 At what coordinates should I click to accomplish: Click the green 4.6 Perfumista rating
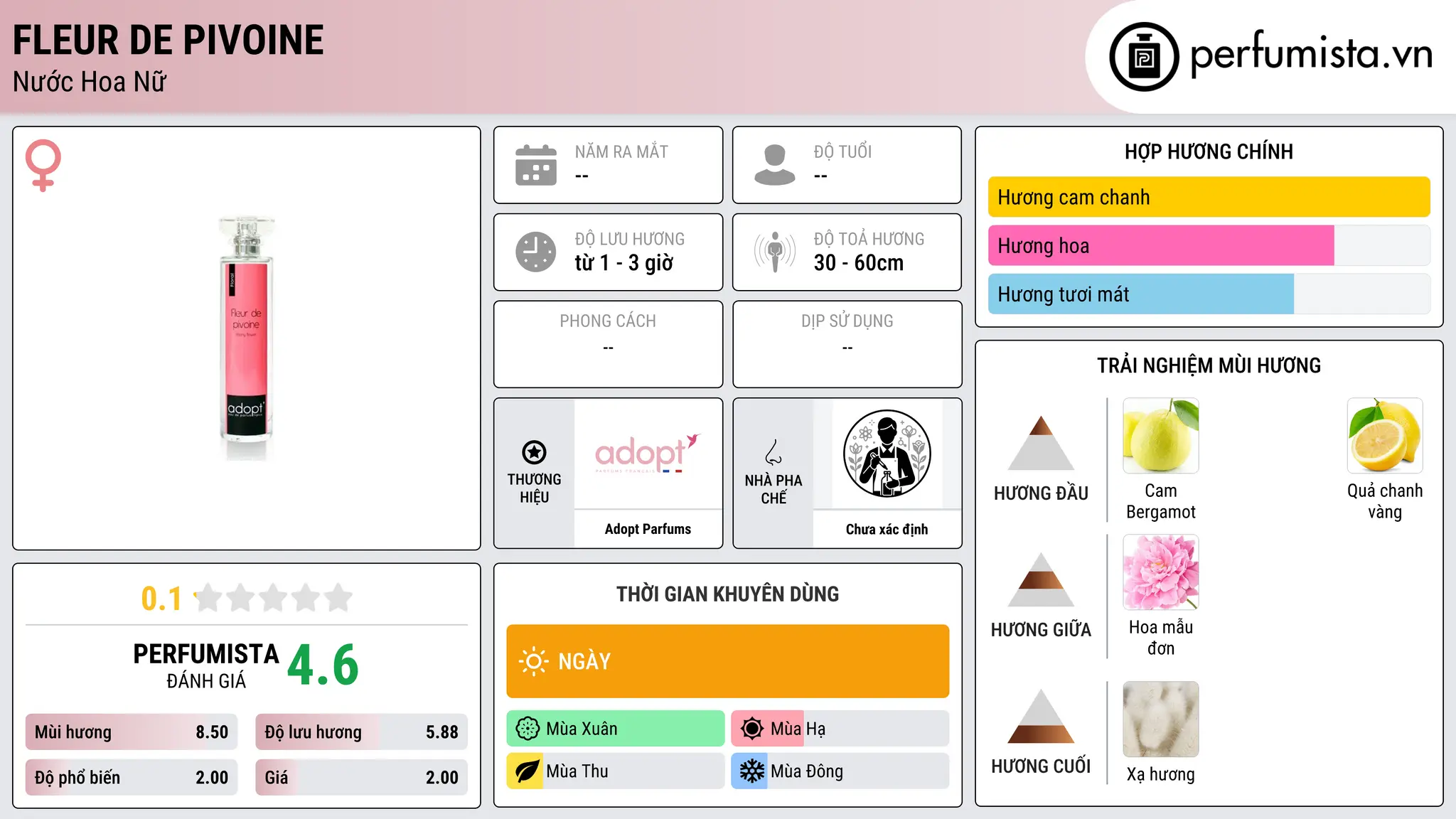pos(323,665)
